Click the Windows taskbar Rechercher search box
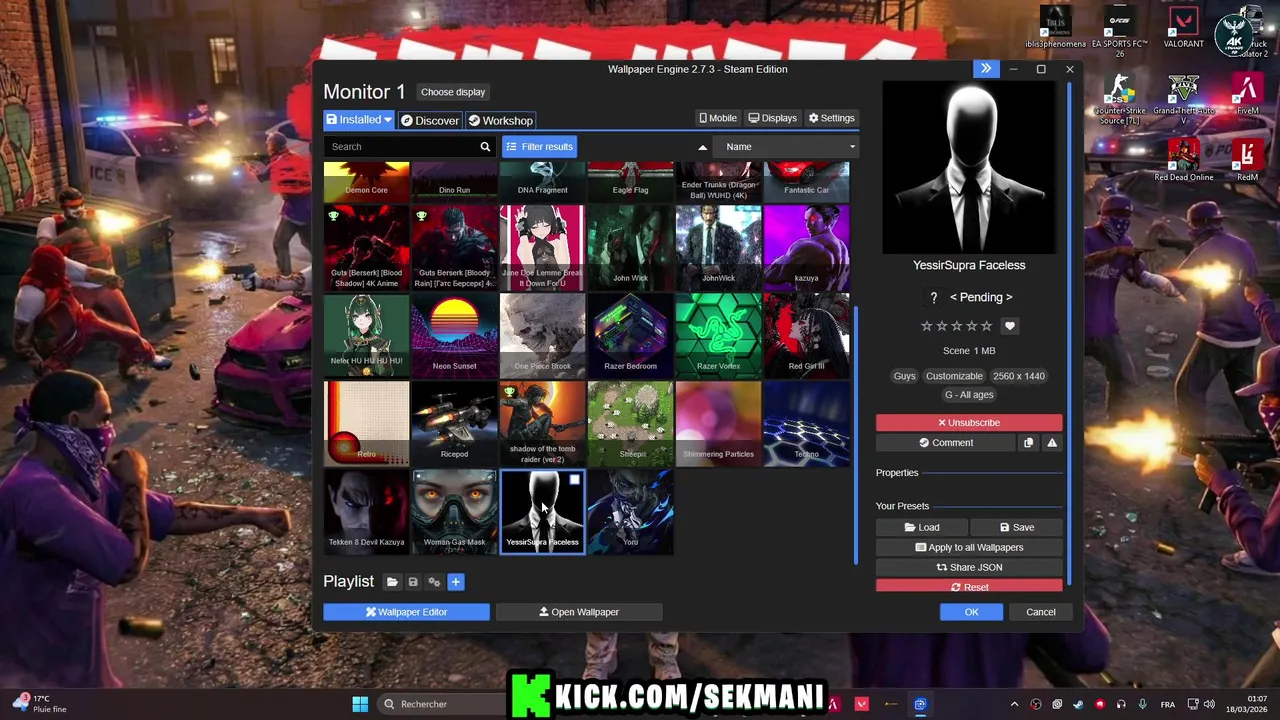The height and width of the screenshot is (720, 1280). [x=440, y=704]
